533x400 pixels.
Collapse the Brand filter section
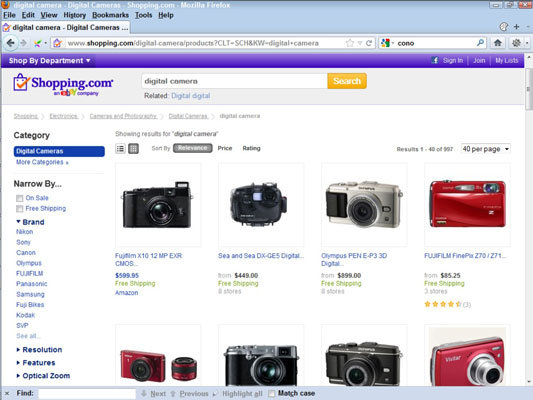[x=31, y=222]
